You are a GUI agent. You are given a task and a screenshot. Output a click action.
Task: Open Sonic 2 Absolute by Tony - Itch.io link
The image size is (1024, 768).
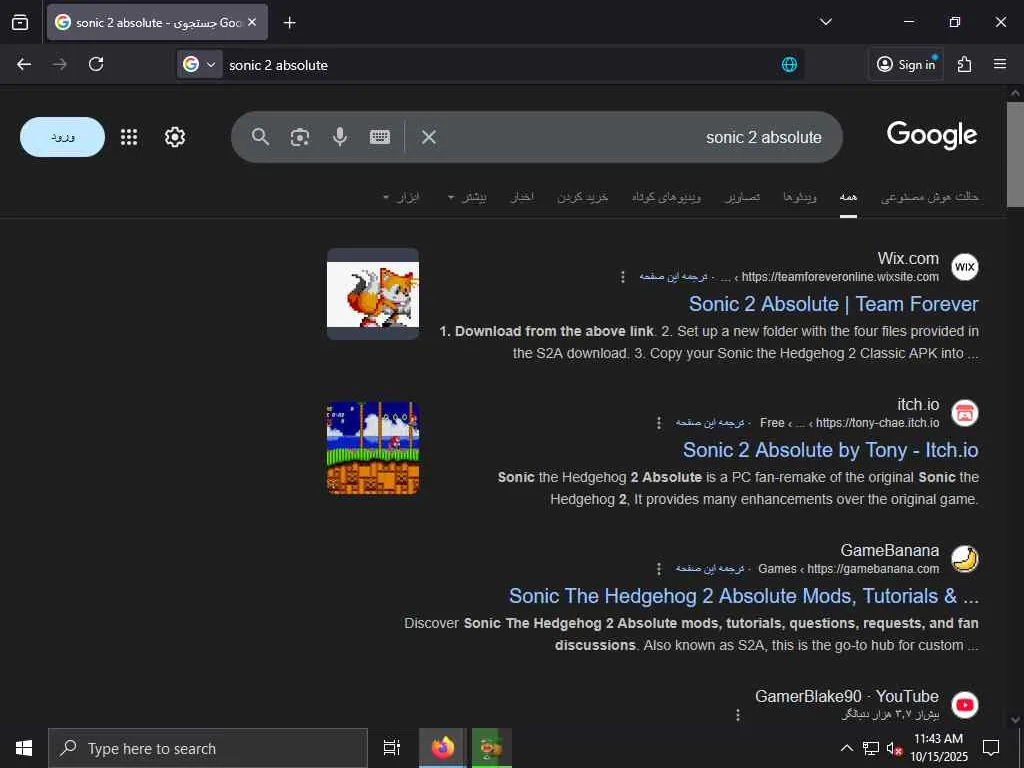(830, 450)
